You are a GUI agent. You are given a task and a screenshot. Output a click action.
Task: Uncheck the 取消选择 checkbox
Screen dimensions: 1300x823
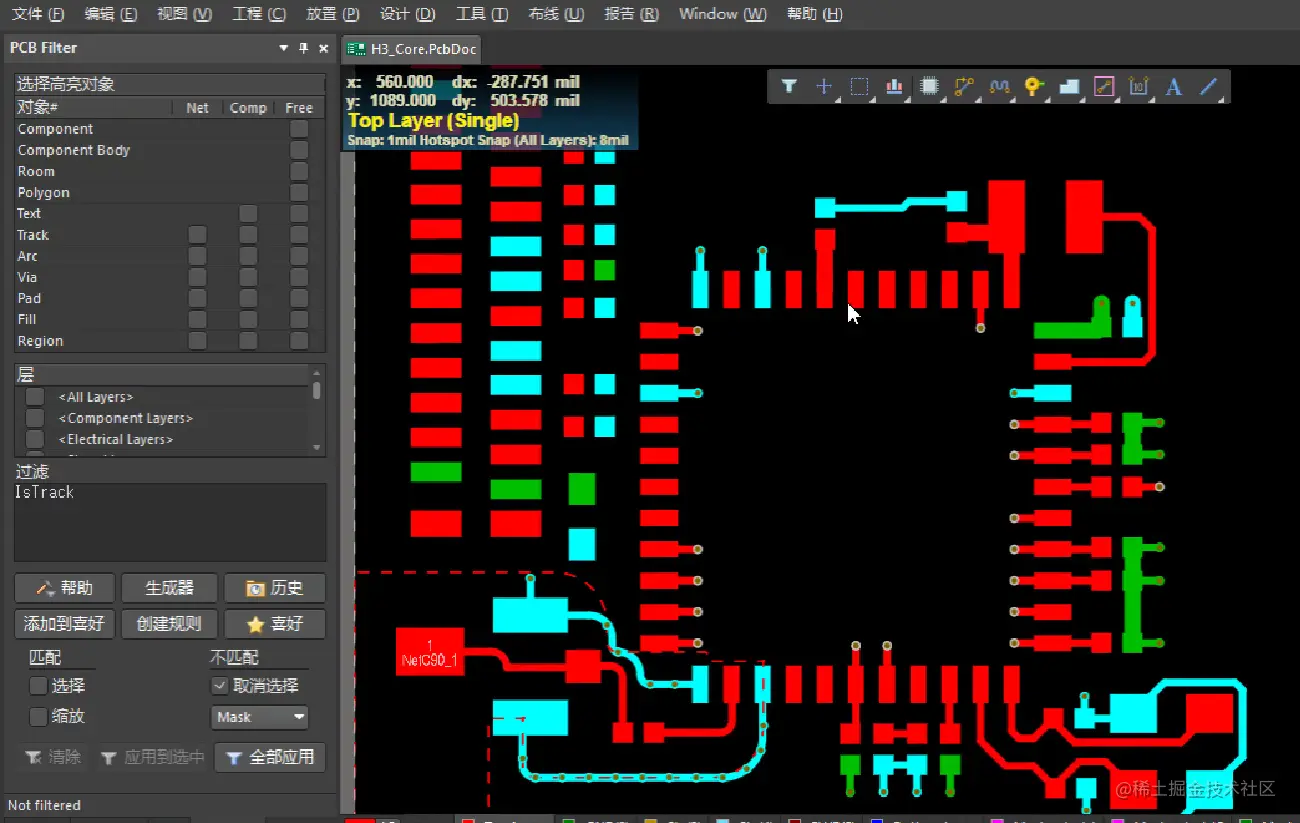coord(220,686)
